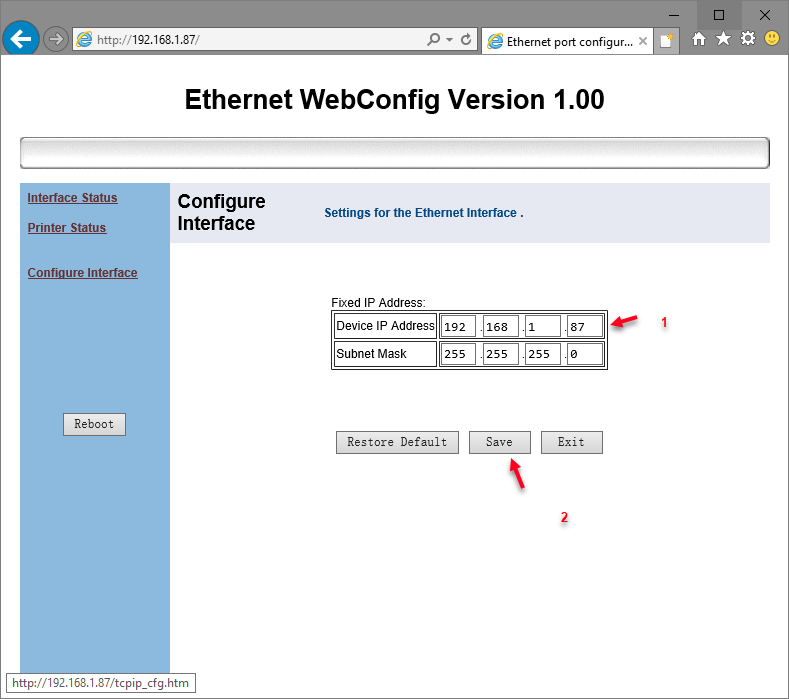Open the Interface Status link
The width and height of the screenshot is (789, 699).
[x=72, y=198]
